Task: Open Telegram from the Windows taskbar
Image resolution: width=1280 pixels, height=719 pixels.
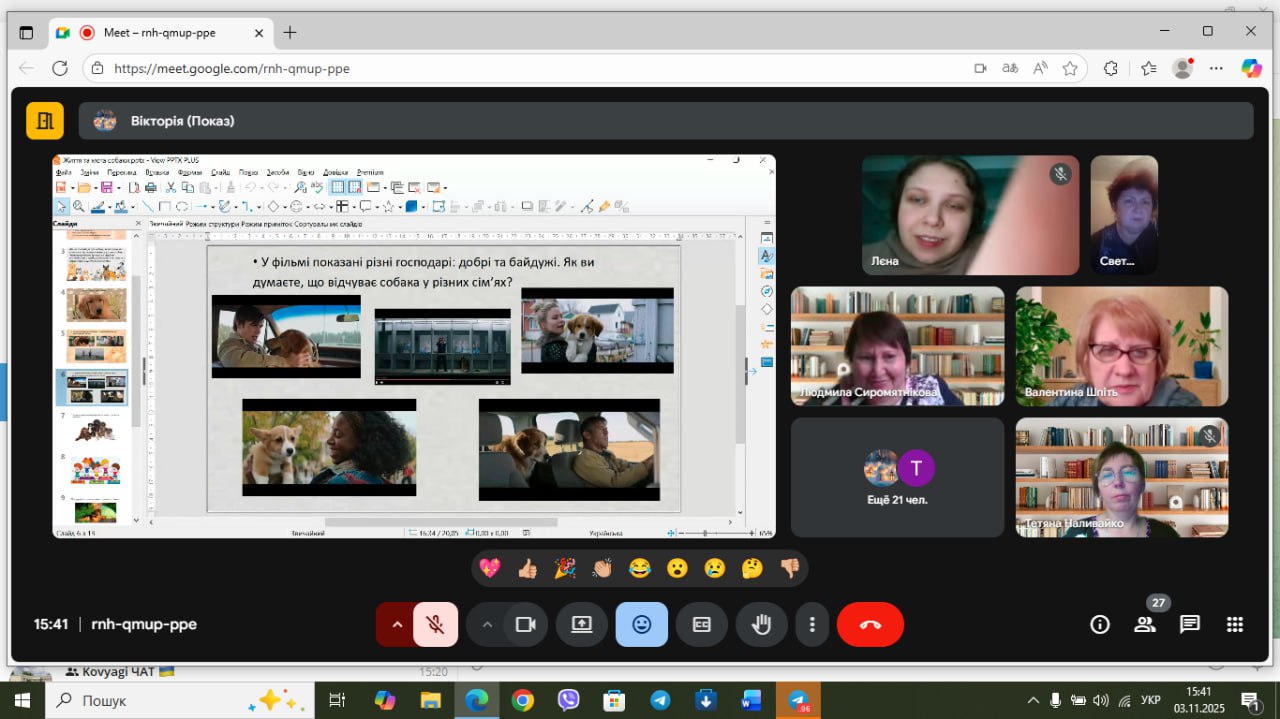Action: (x=660, y=701)
